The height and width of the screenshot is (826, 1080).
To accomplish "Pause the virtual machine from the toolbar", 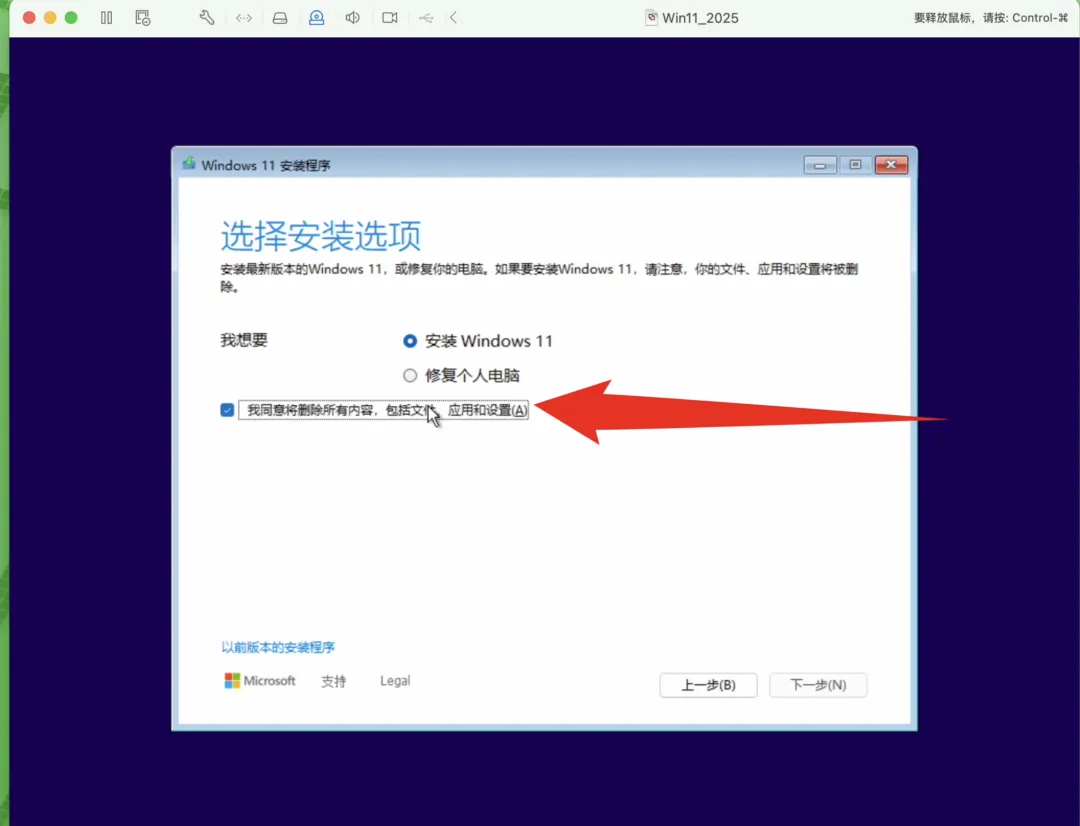I will click(x=106, y=18).
